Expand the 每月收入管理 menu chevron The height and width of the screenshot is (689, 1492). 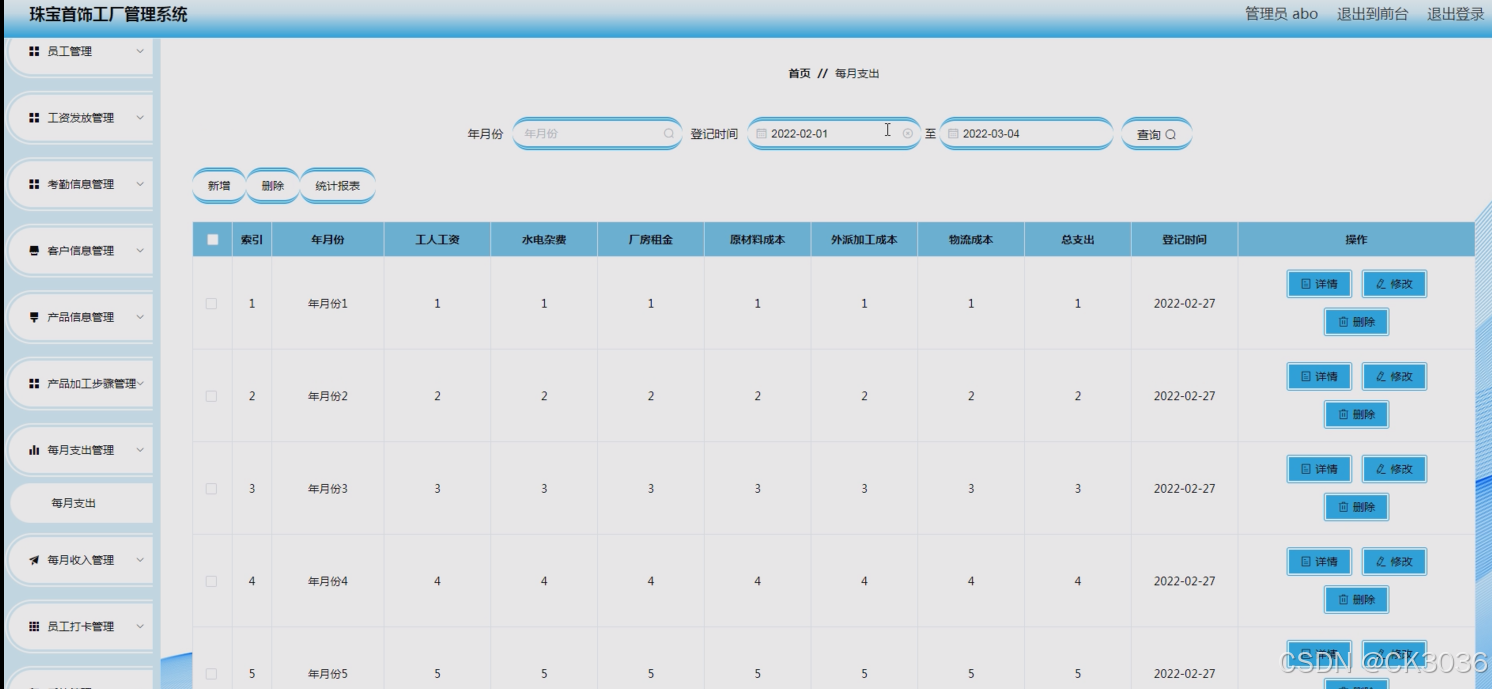pos(139,560)
